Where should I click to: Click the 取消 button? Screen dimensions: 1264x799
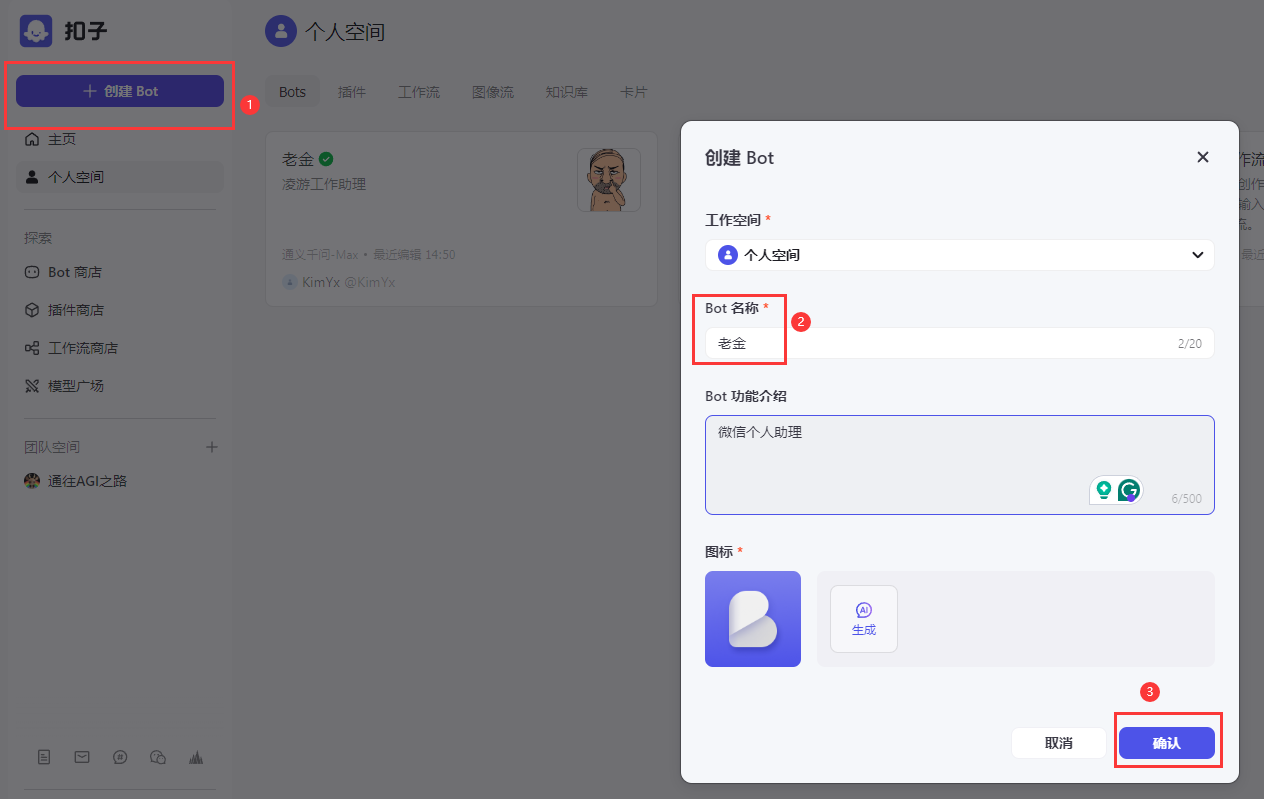click(x=1059, y=743)
